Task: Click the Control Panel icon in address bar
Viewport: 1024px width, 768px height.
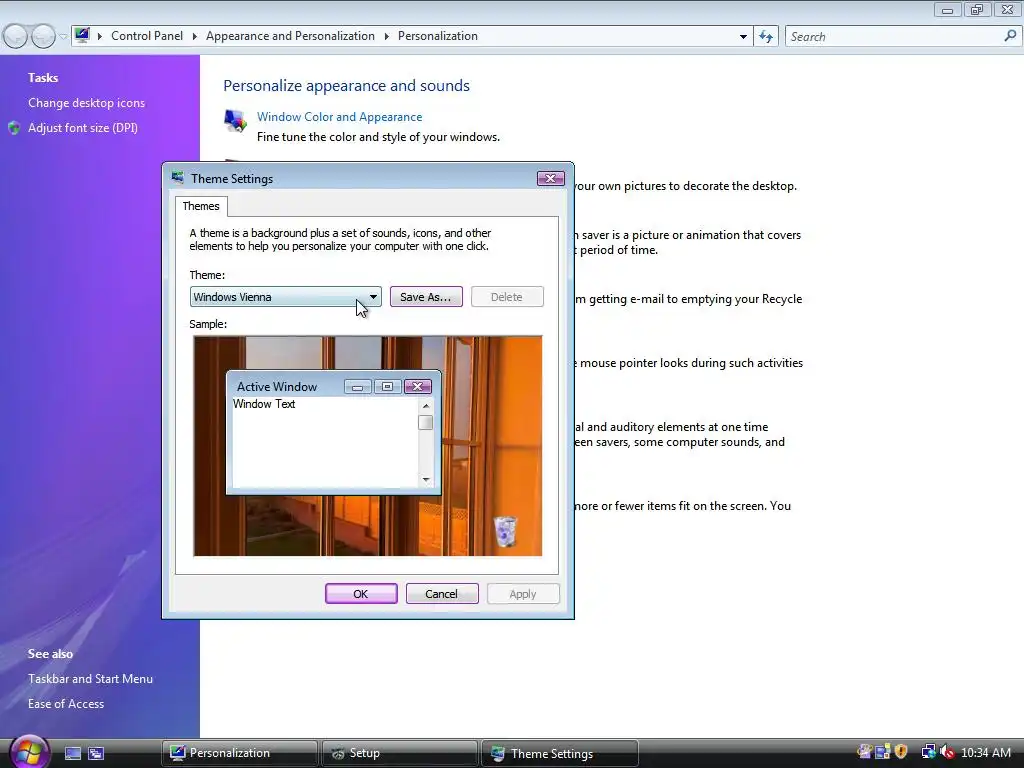Action: 82,35
